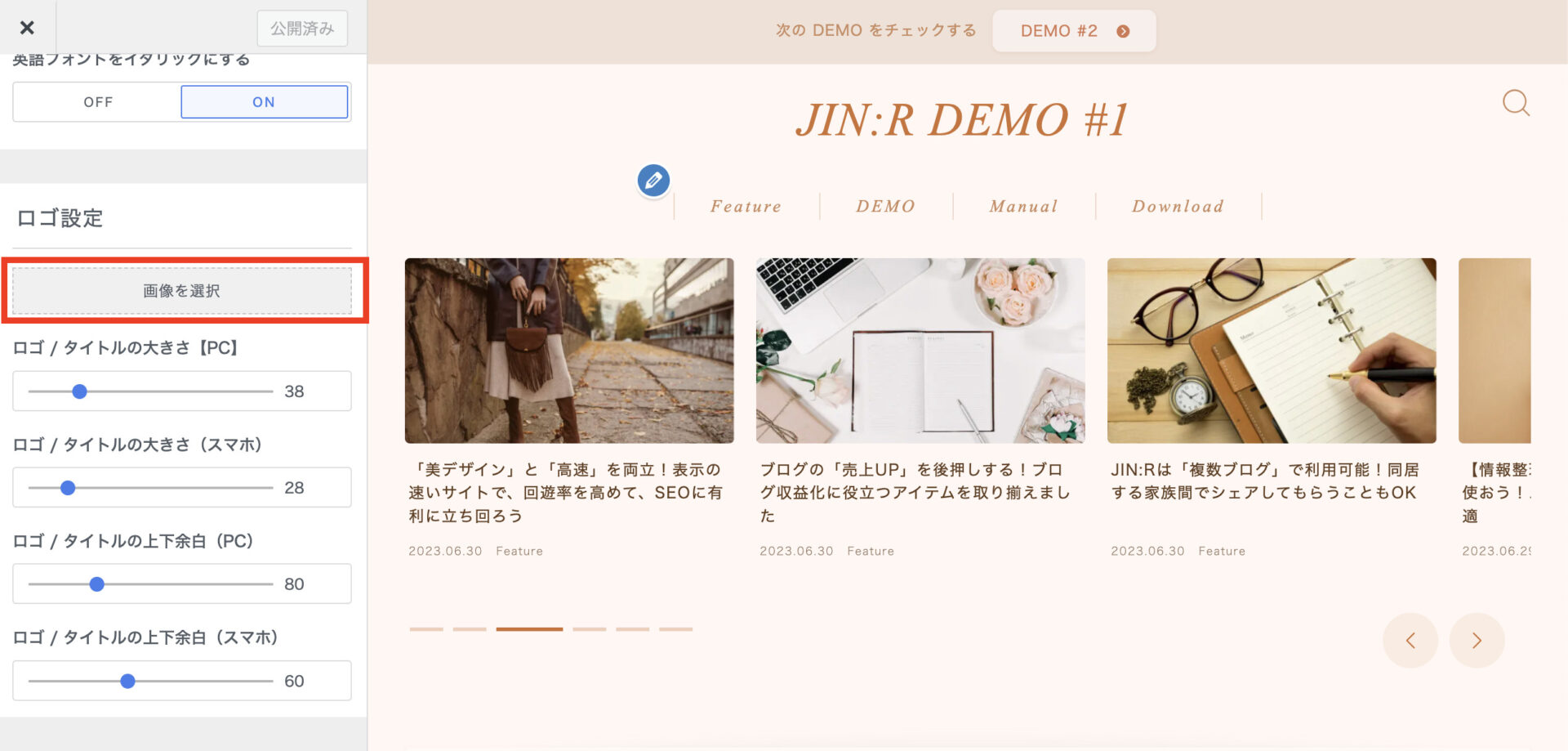Click the JIN:R DEMO #1 site title
This screenshot has height=751, width=1568.
pyautogui.click(x=962, y=120)
